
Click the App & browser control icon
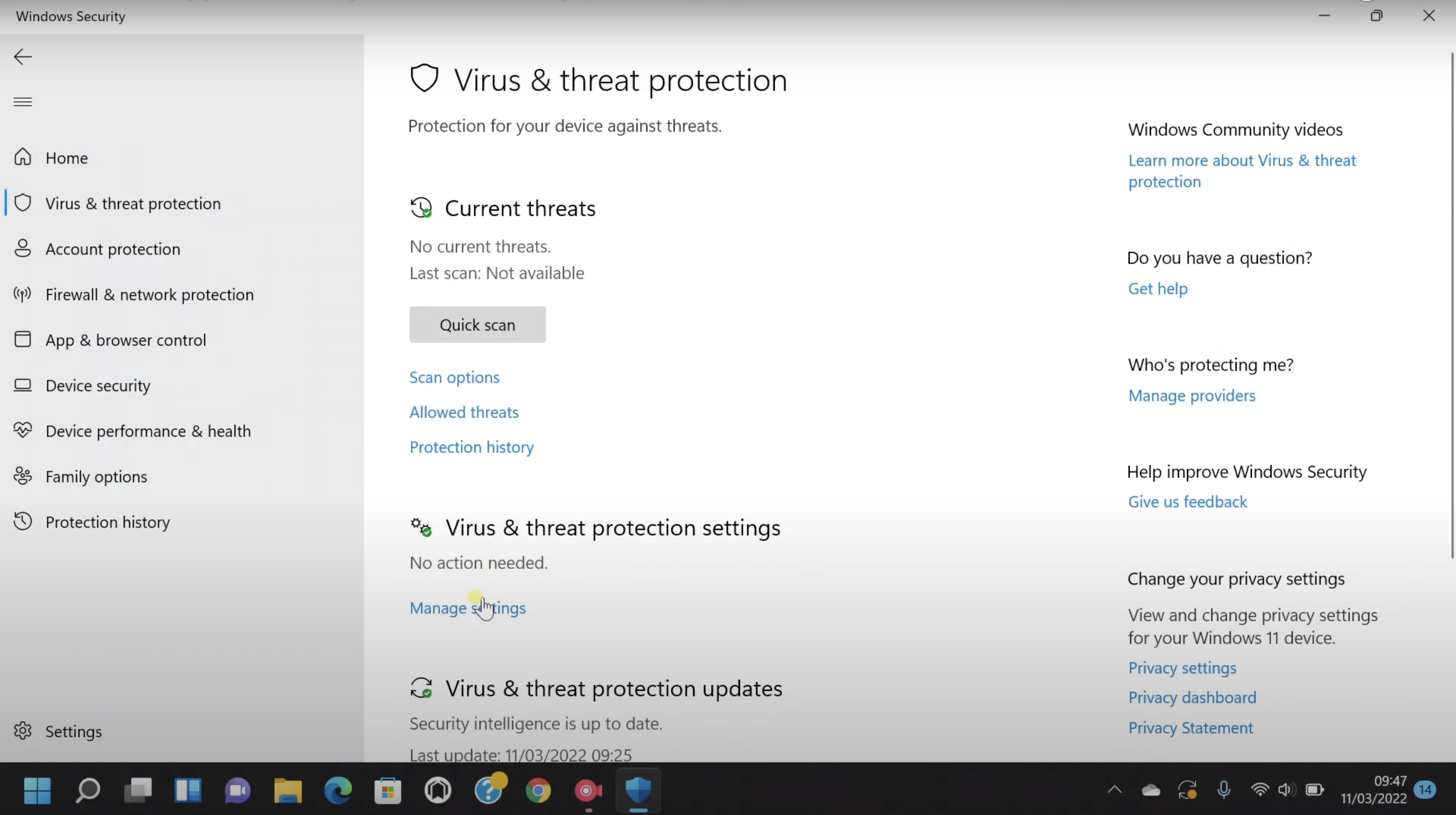[x=23, y=340]
